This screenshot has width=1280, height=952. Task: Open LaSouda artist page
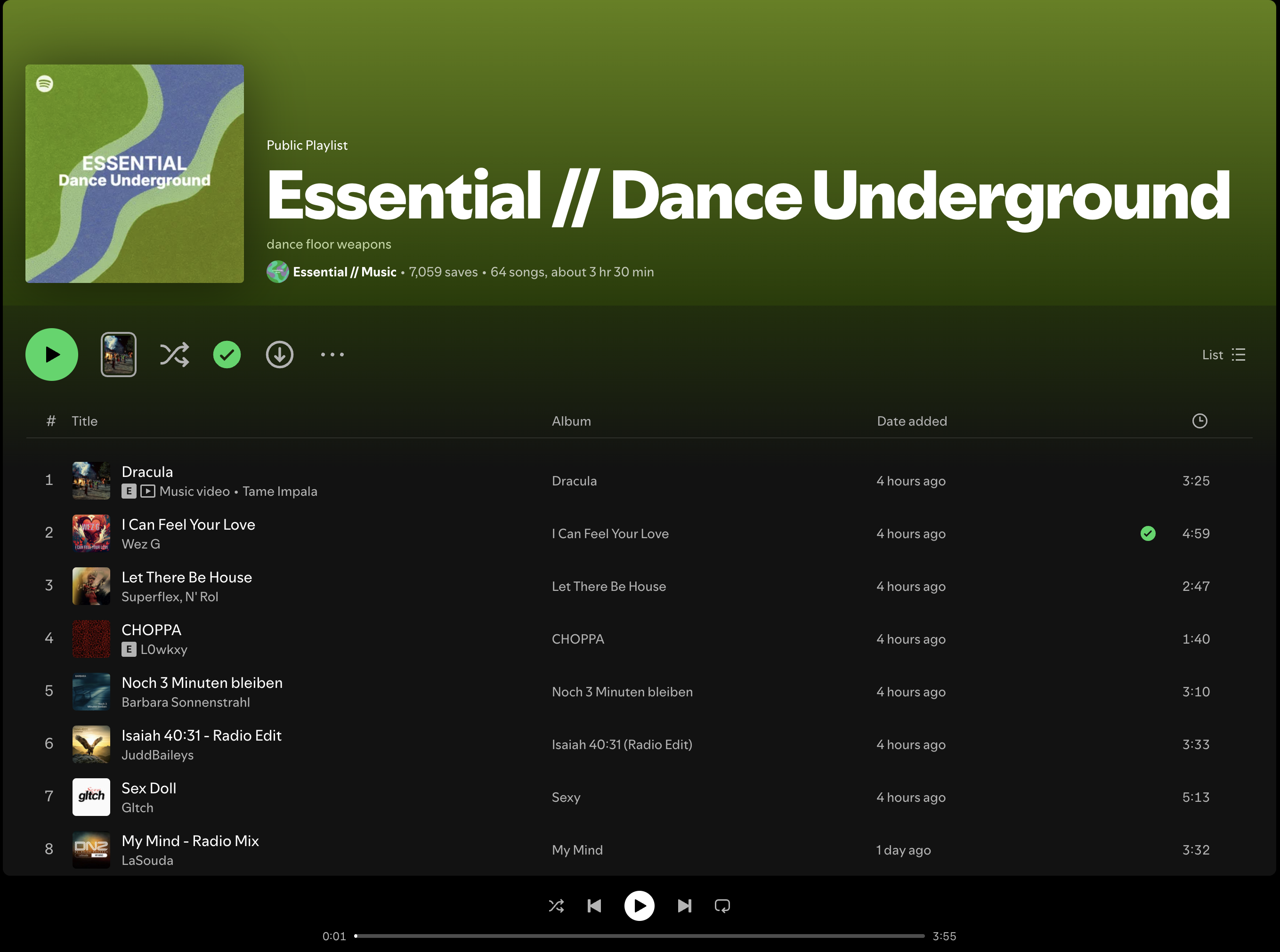point(147,860)
